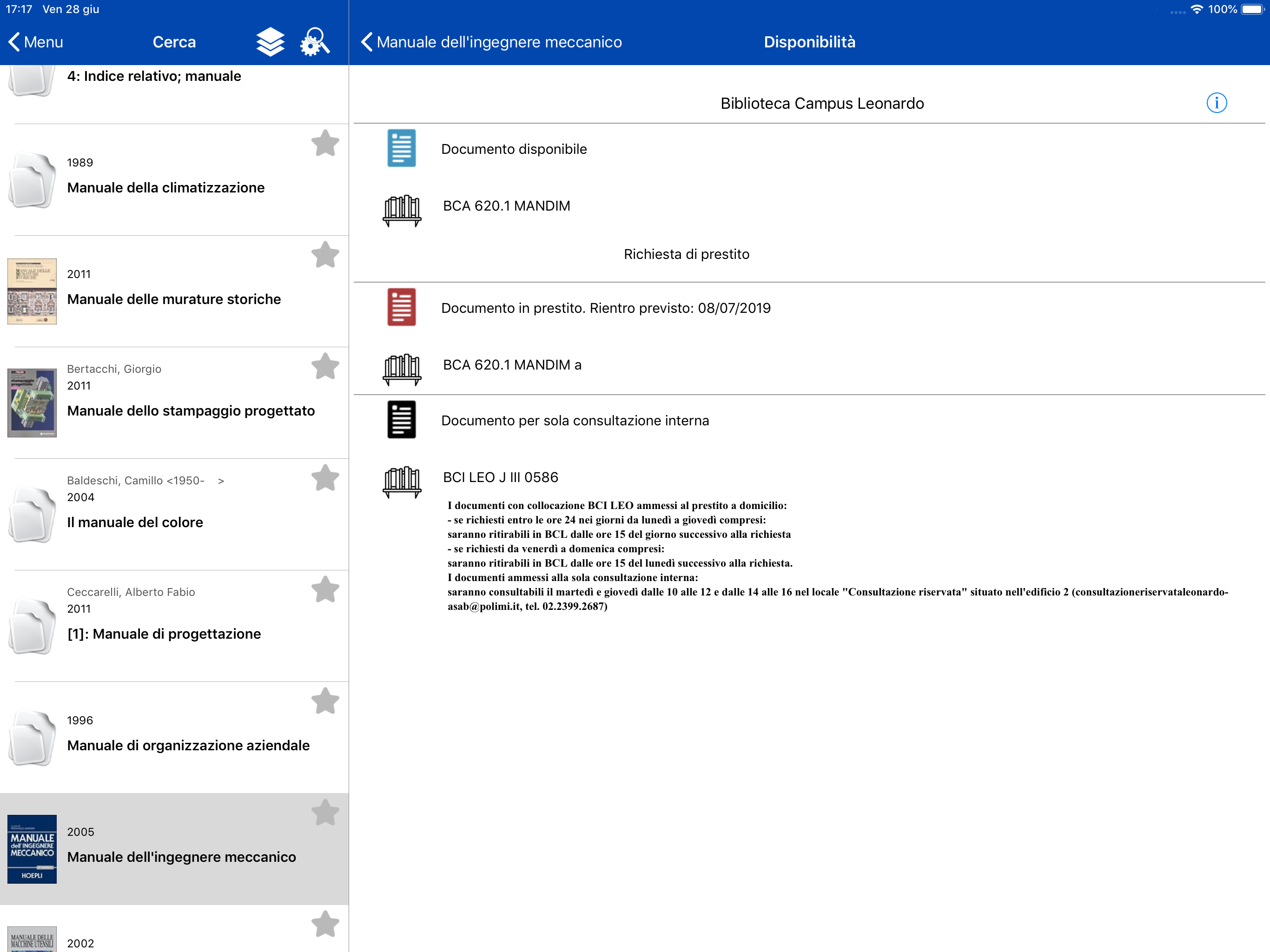Tap Manuale dell'ingegnere meccanico cover thumbnail
Image resolution: width=1270 pixels, height=952 pixels.
click(x=32, y=849)
